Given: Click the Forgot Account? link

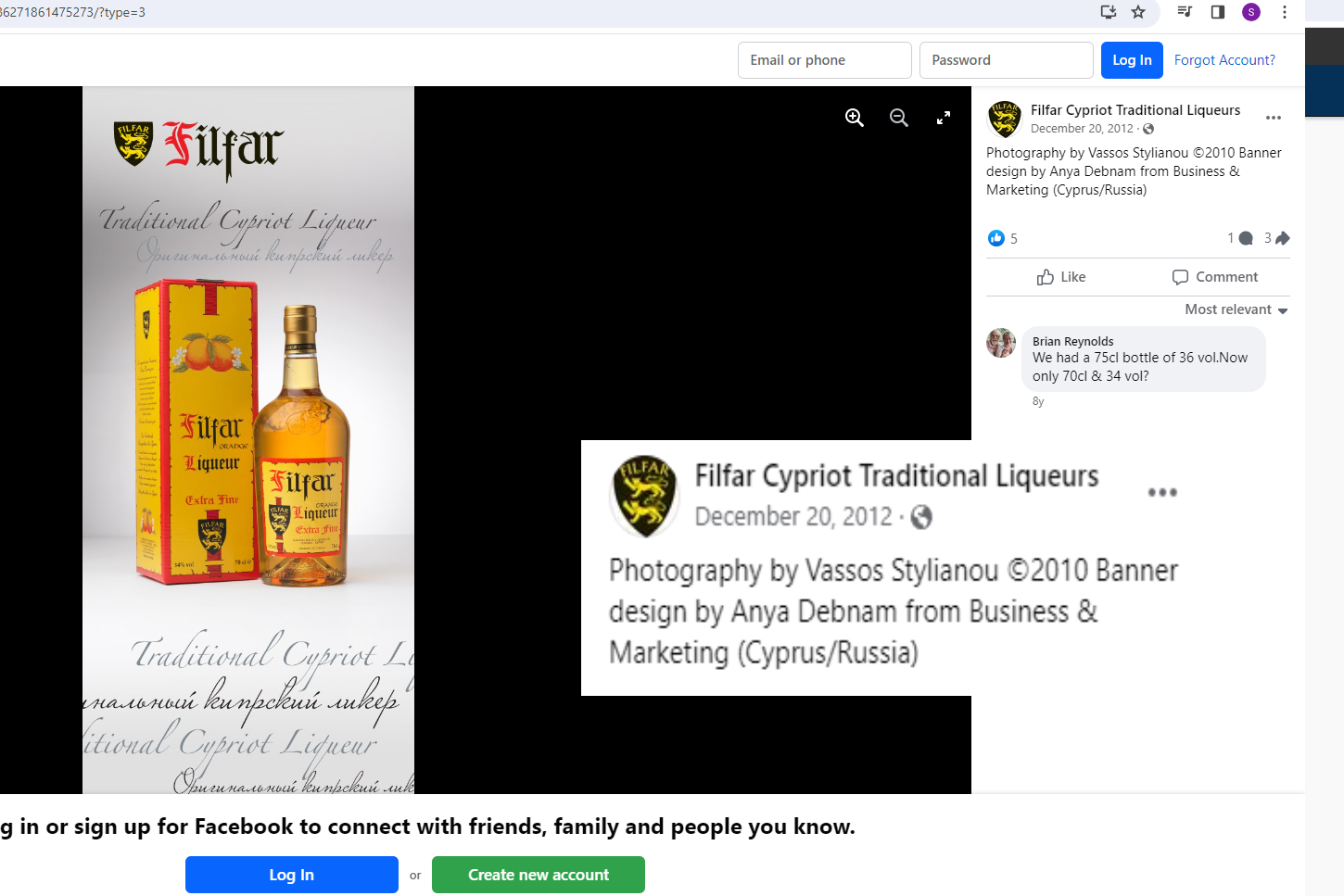Looking at the screenshot, I should 1224,60.
